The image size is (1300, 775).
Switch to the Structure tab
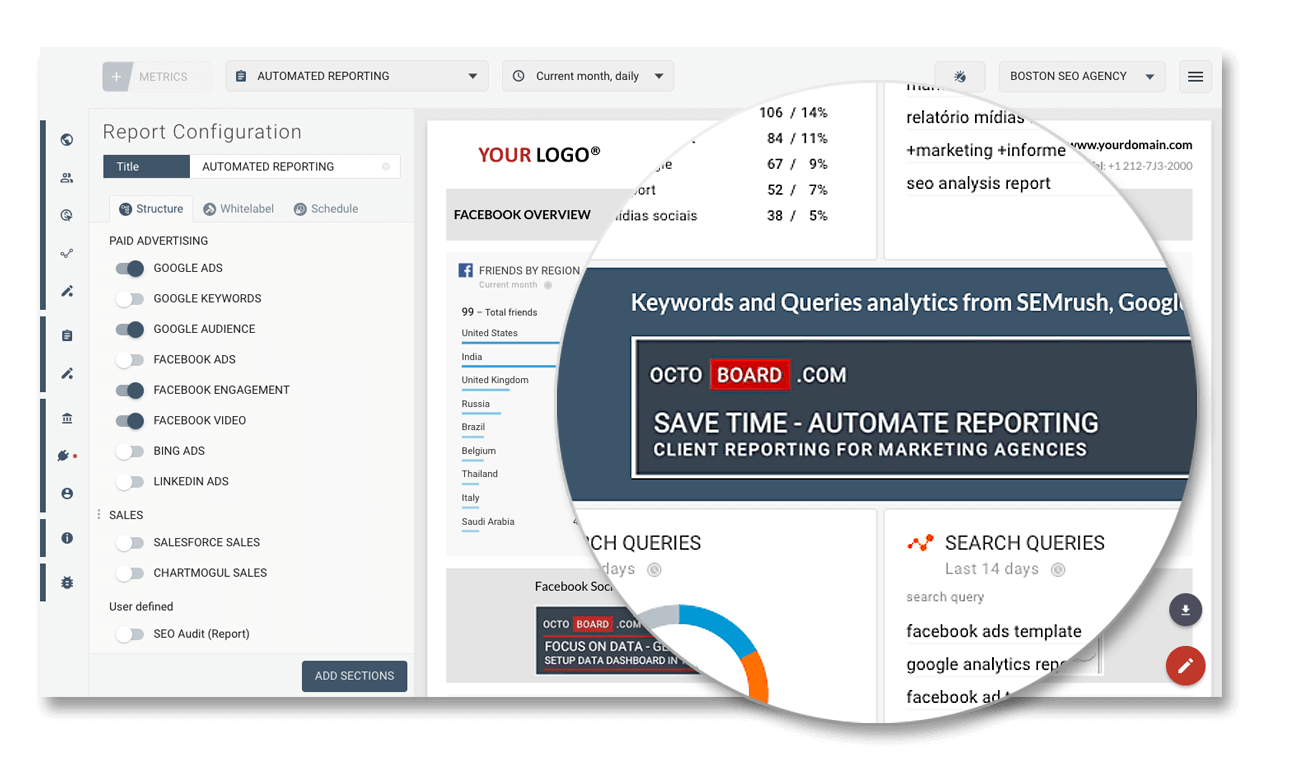pyautogui.click(x=151, y=209)
